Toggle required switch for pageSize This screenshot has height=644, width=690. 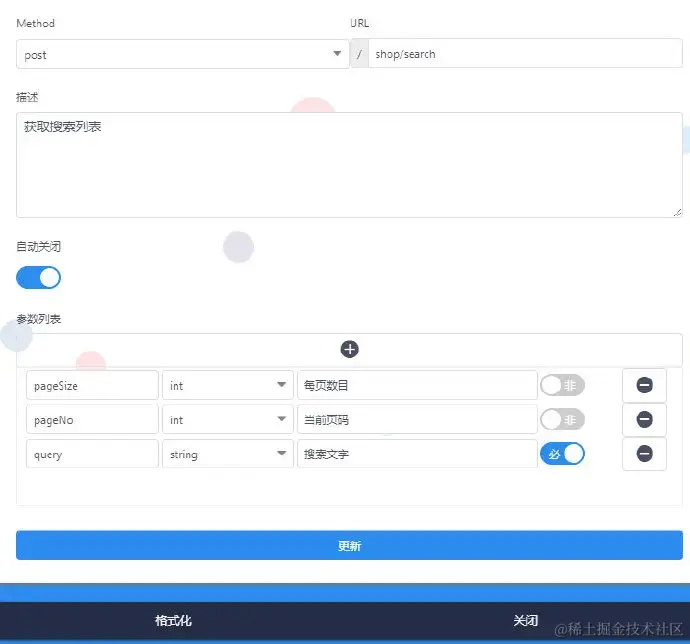[x=562, y=386]
